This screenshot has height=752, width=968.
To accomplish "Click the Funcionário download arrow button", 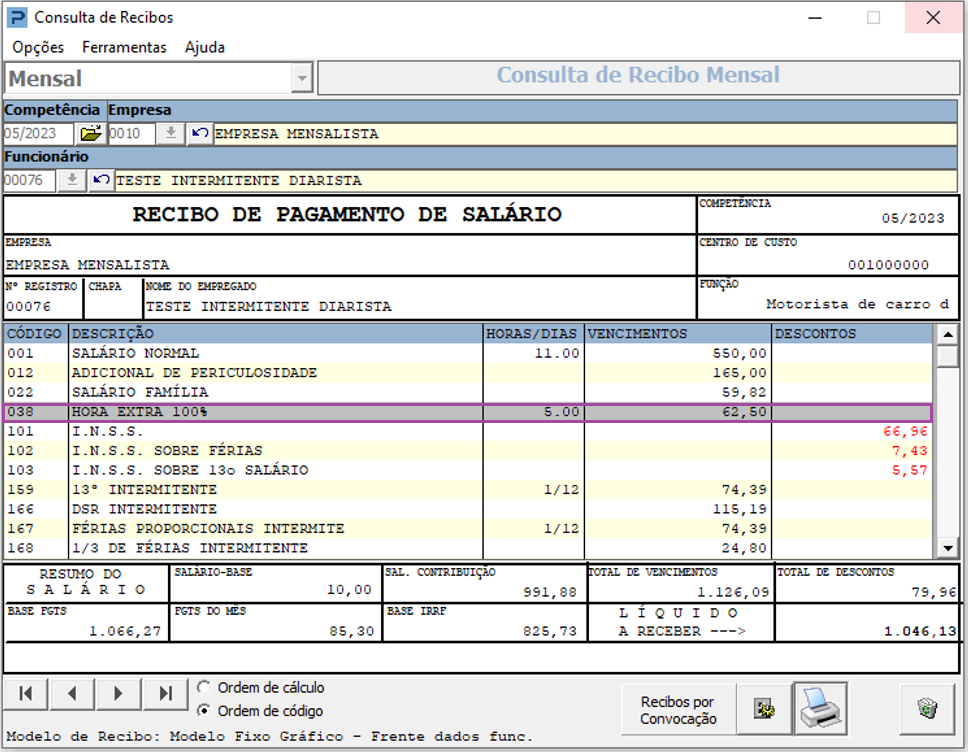I will [72, 180].
